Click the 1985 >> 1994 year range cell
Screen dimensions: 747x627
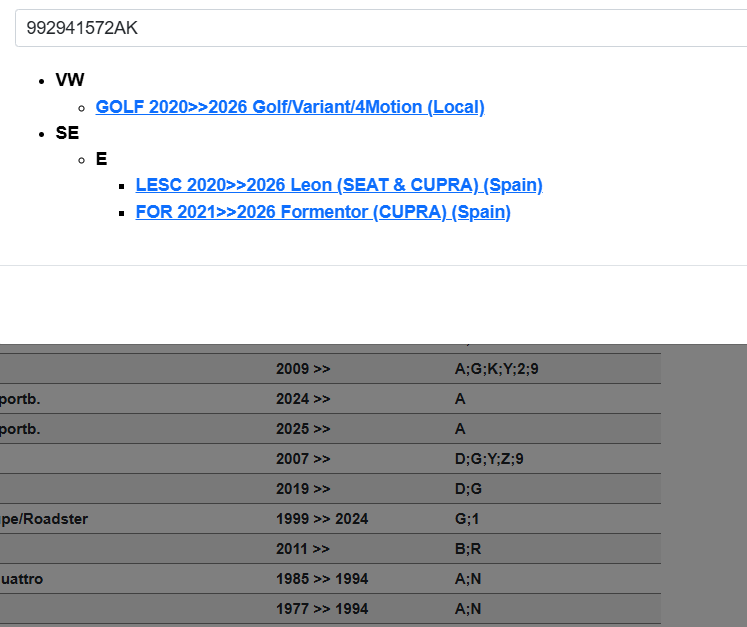[x=322, y=579]
